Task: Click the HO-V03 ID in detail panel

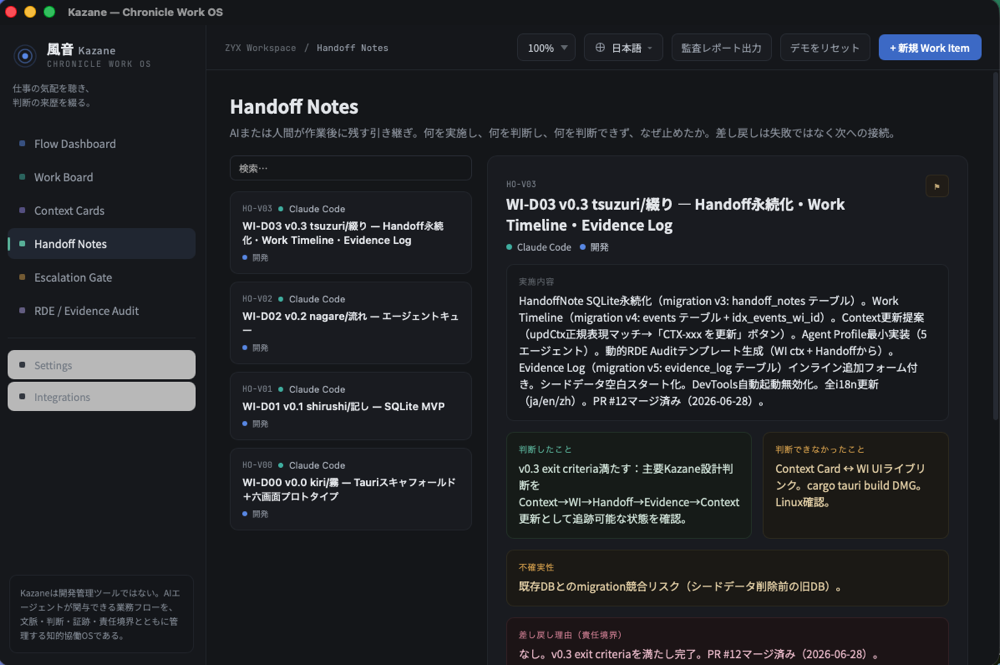Action: (521, 184)
